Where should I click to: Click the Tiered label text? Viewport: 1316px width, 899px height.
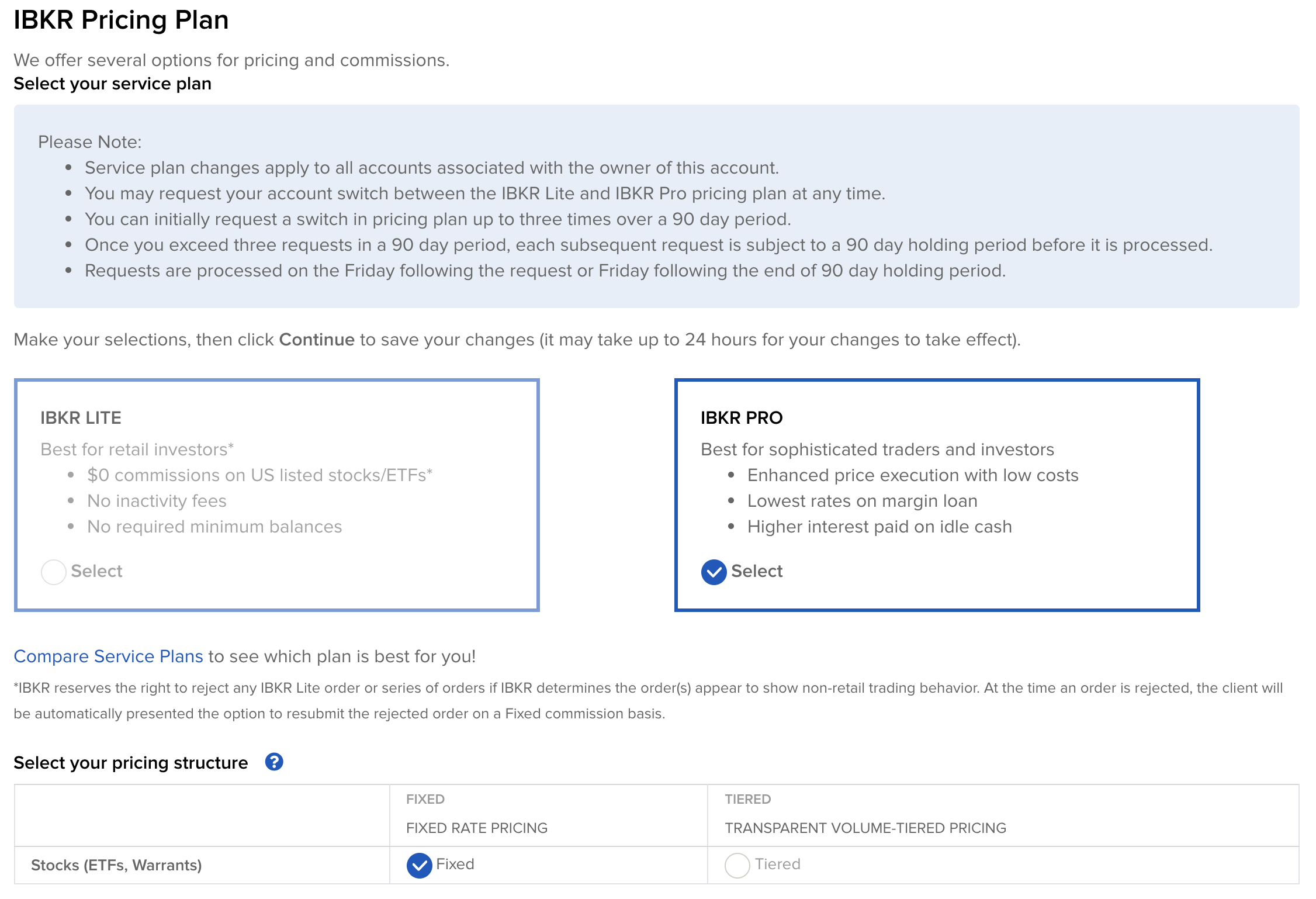[777, 864]
